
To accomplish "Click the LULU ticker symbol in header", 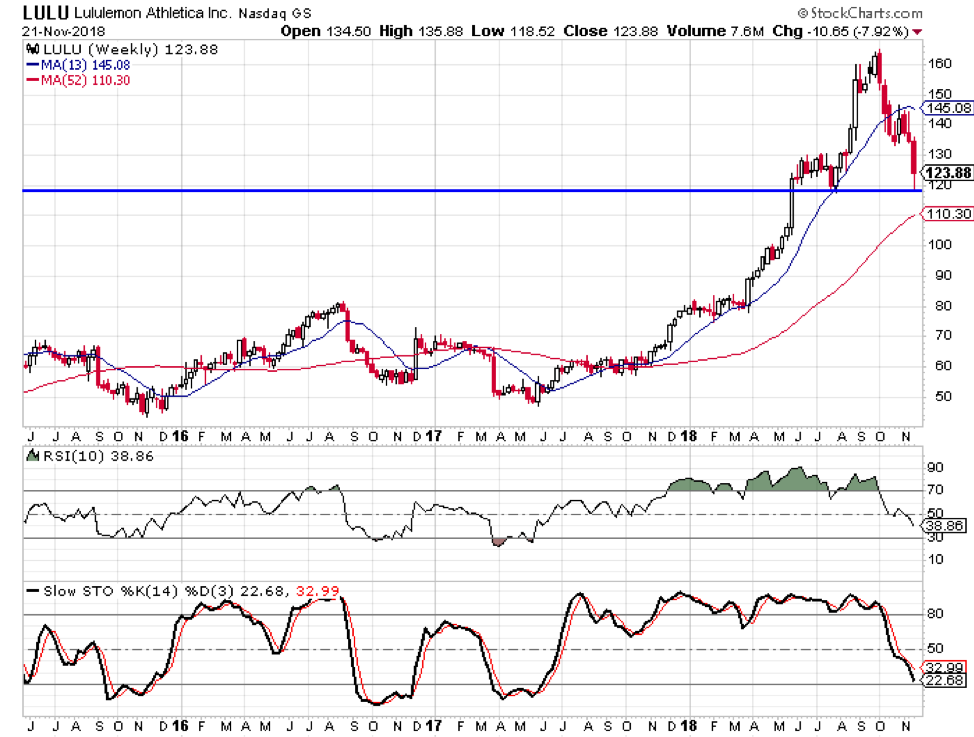I will click(46, 12).
